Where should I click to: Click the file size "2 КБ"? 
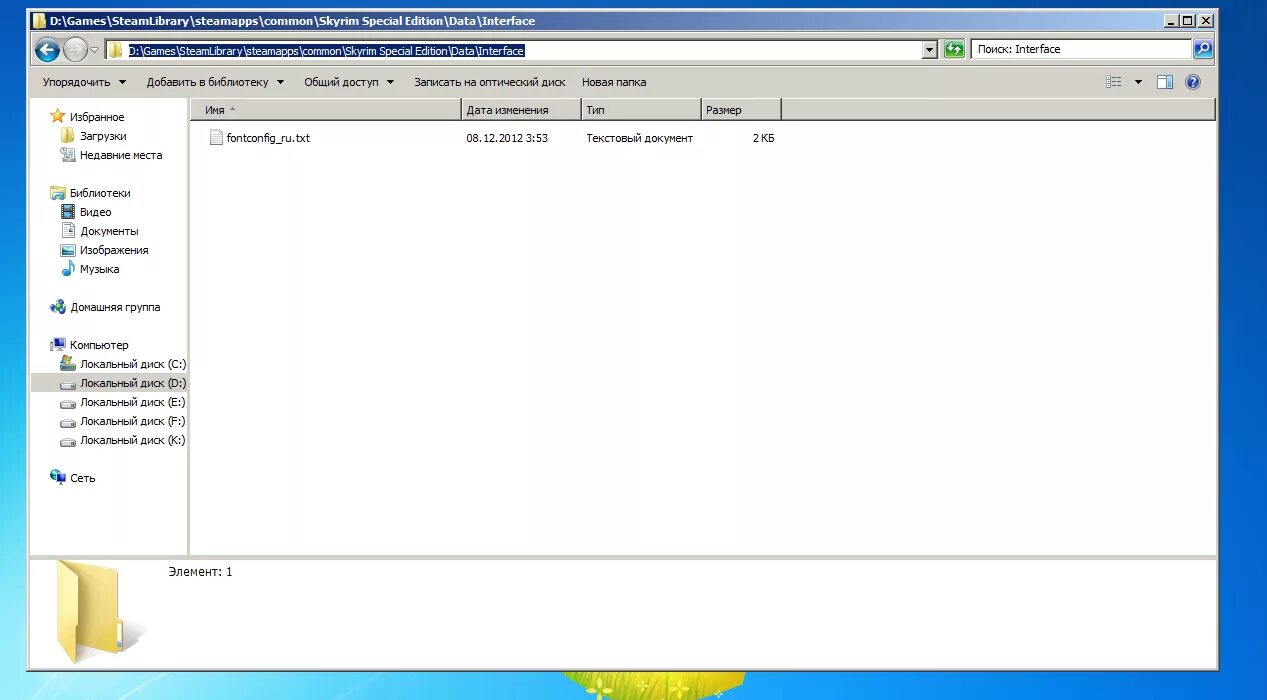click(x=763, y=138)
